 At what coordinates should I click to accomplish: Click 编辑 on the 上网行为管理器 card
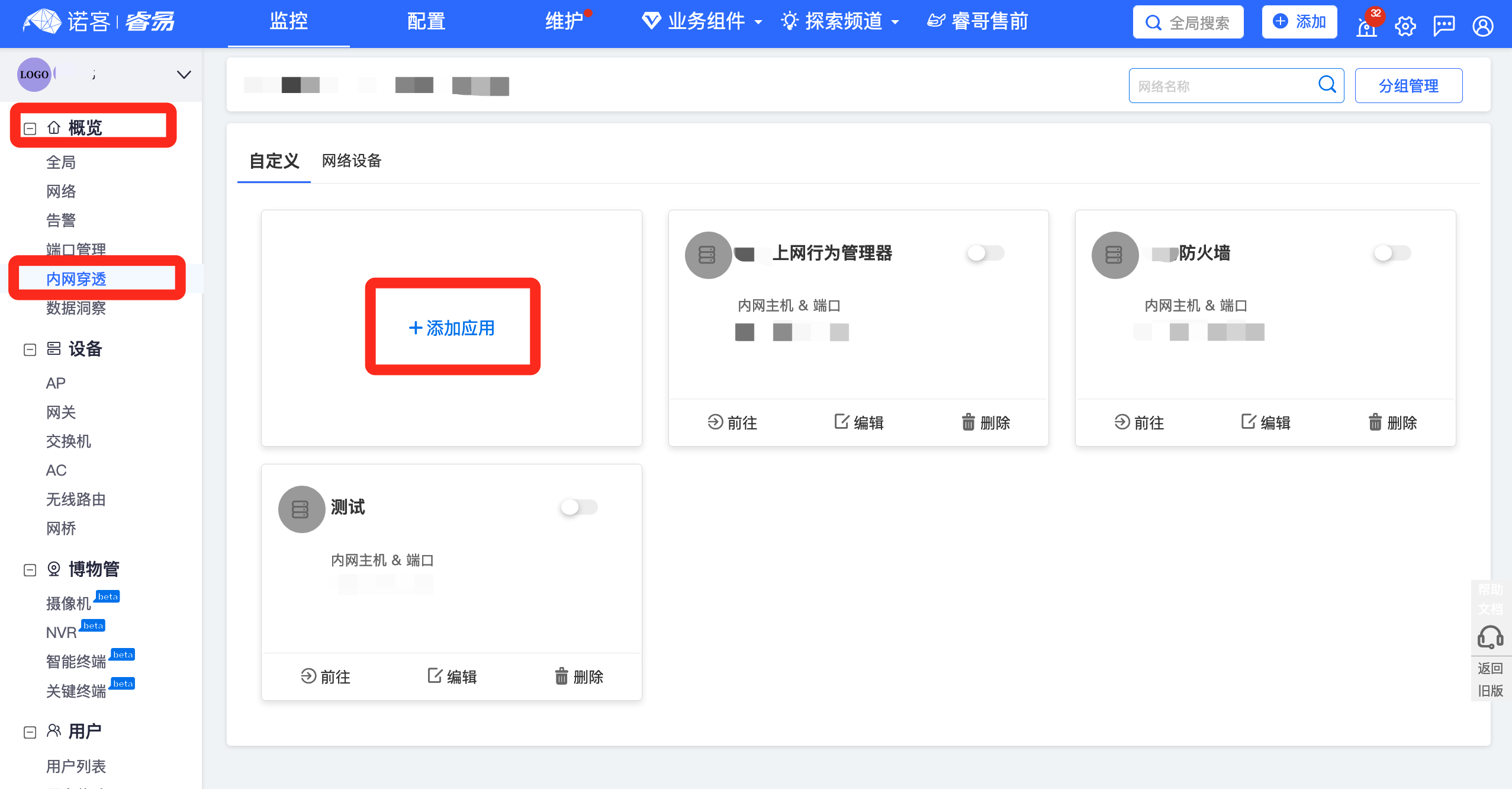(x=859, y=422)
